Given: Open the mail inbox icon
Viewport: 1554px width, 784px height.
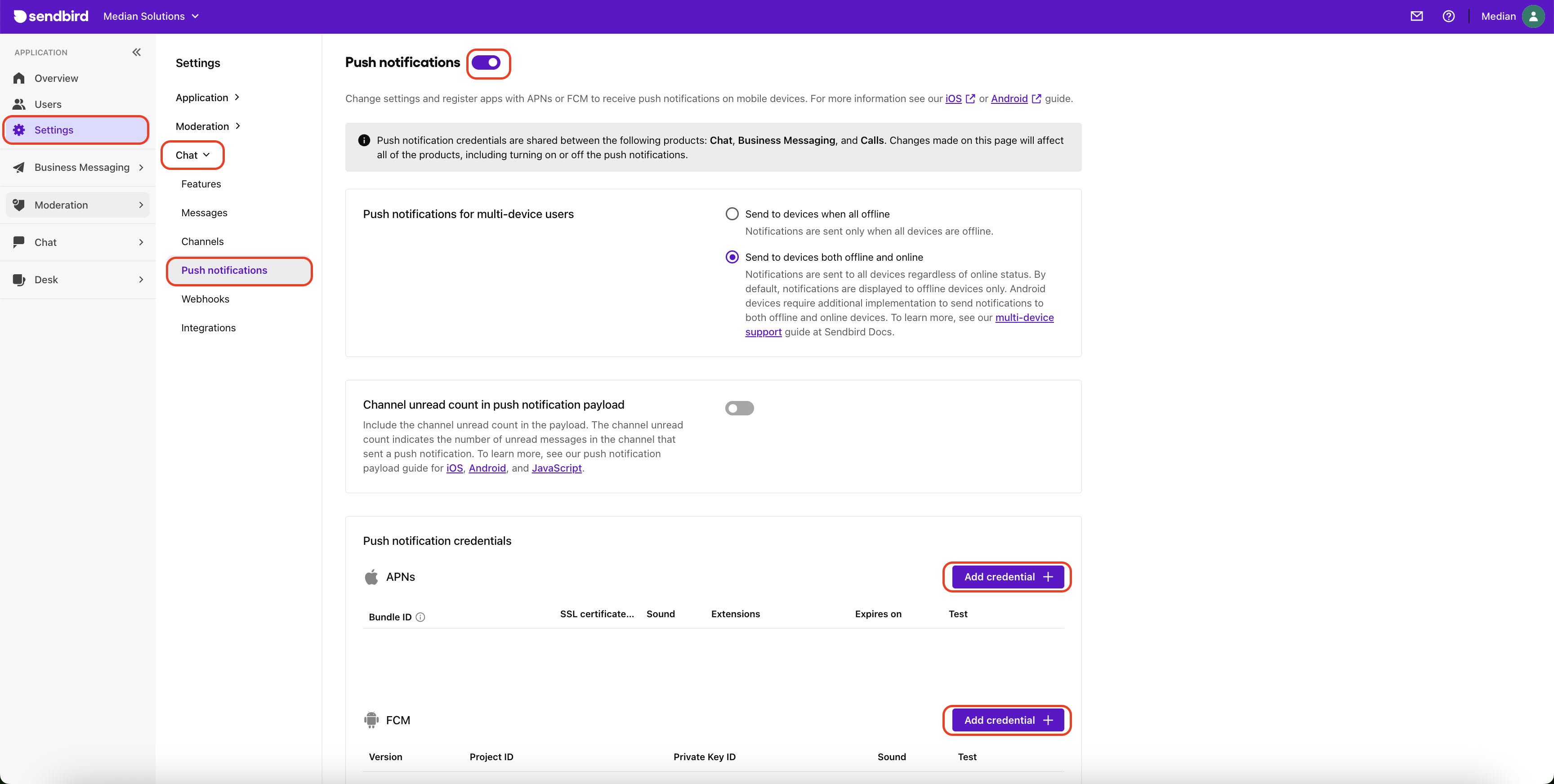Looking at the screenshot, I should tap(1416, 16).
